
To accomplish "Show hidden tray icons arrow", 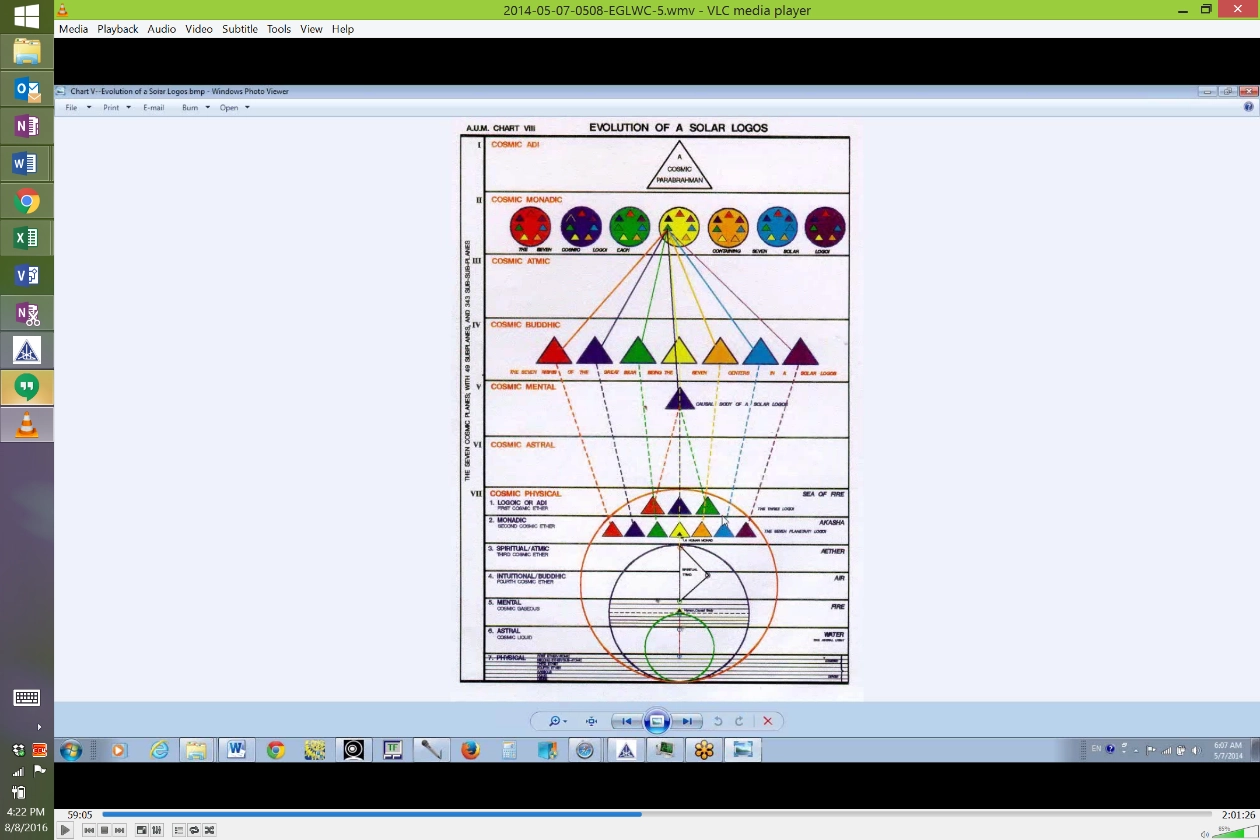I will point(39,727).
